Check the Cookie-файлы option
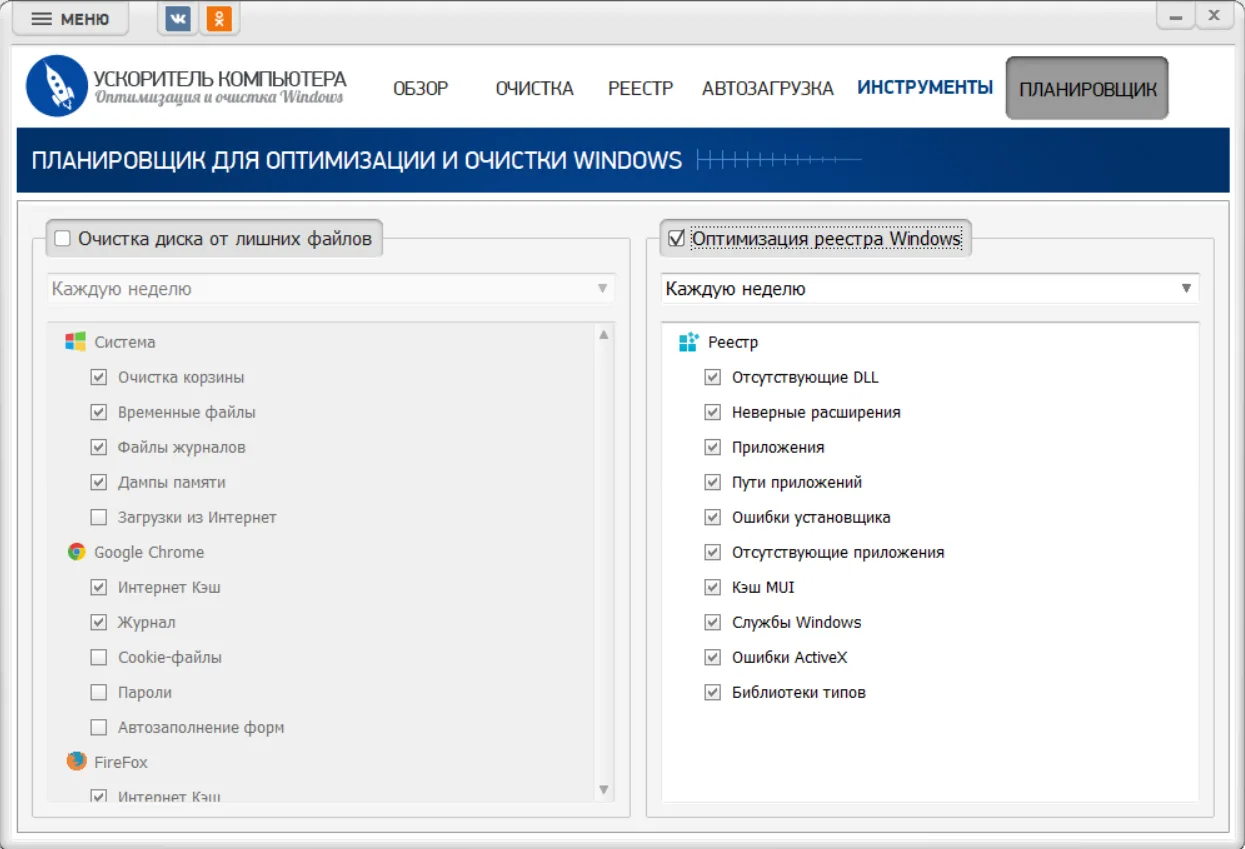1245x849 pixels. click(x=98, y=657)
